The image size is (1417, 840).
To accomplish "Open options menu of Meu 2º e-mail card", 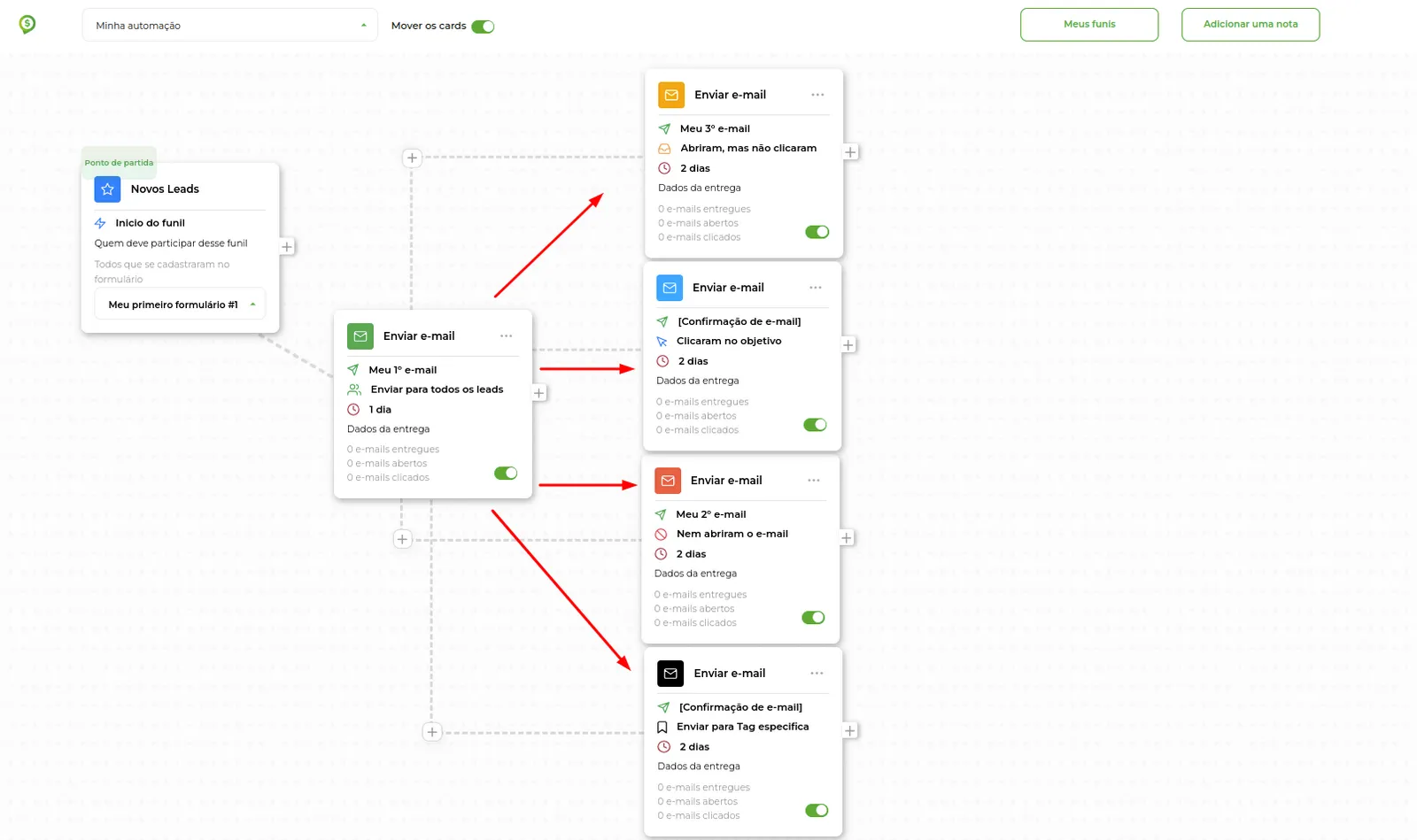I will [x=814, y=481].
